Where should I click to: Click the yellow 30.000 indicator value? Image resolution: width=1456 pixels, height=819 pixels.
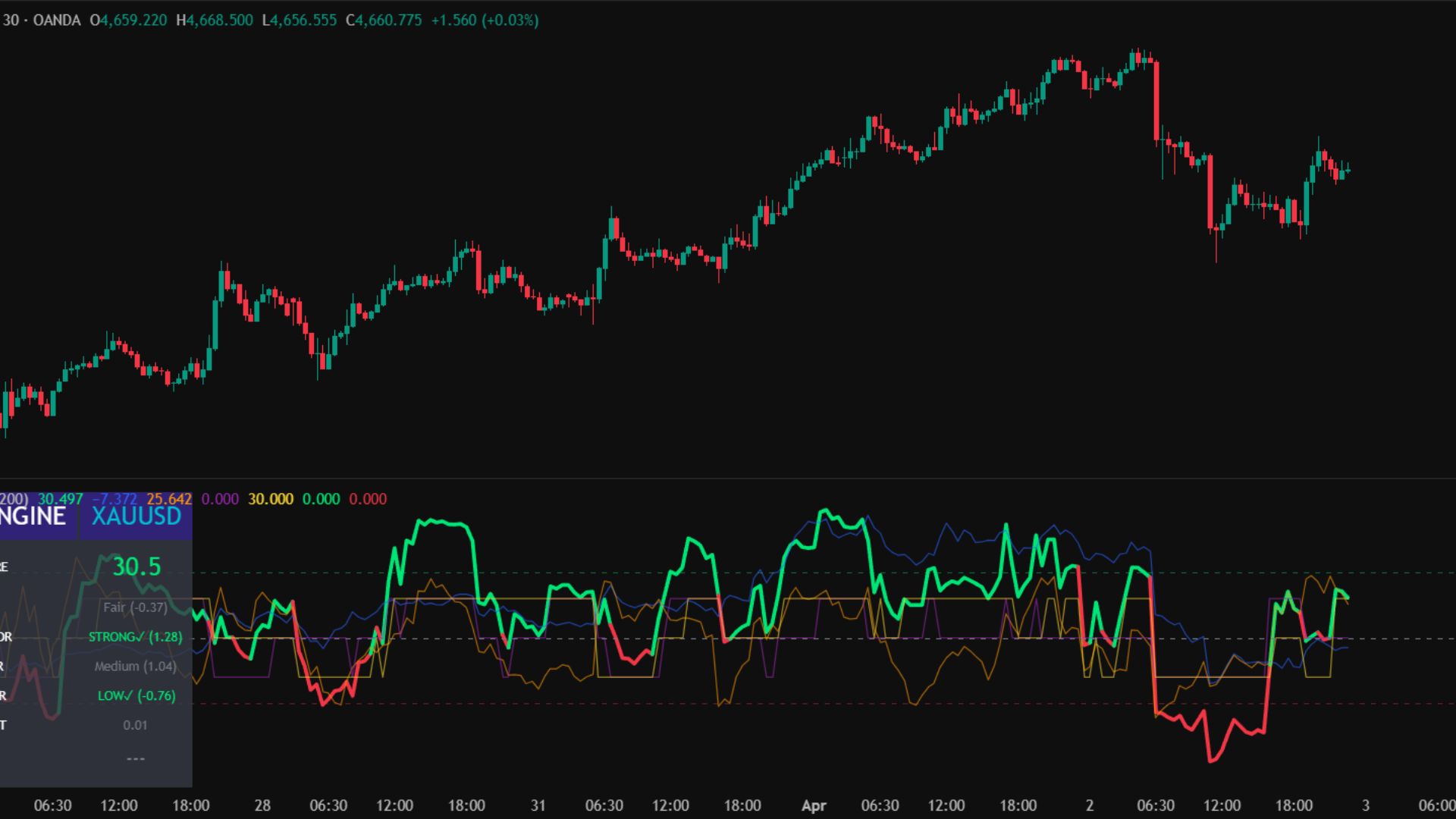click(x=271, y=499)
